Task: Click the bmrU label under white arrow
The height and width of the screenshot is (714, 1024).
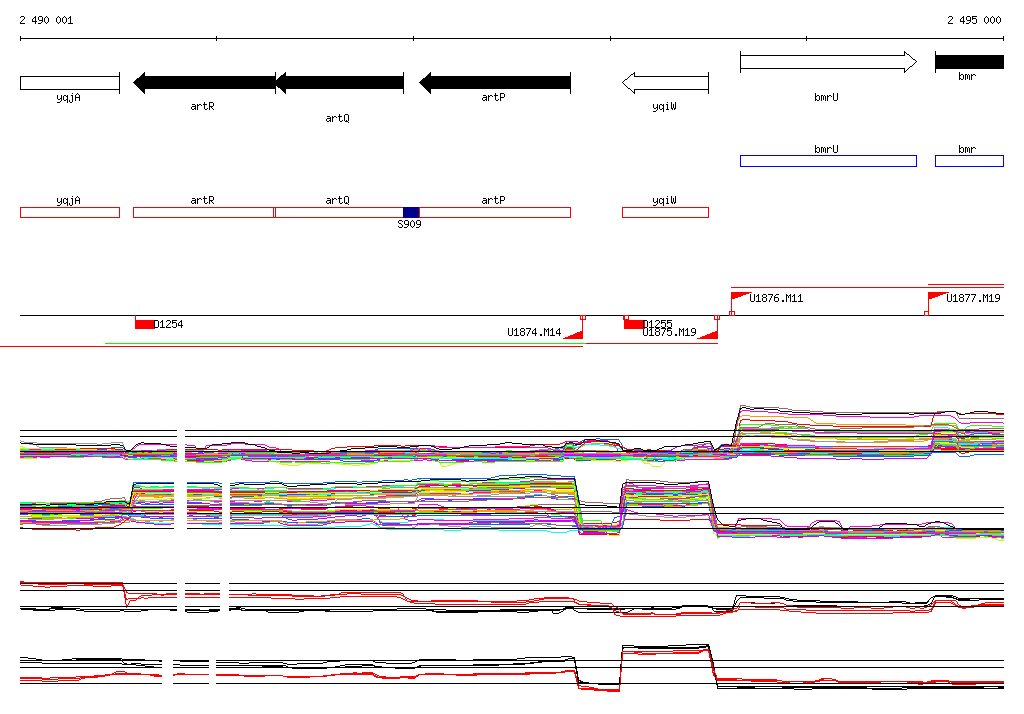Action: pyautogui.click(x=826, y=97)
